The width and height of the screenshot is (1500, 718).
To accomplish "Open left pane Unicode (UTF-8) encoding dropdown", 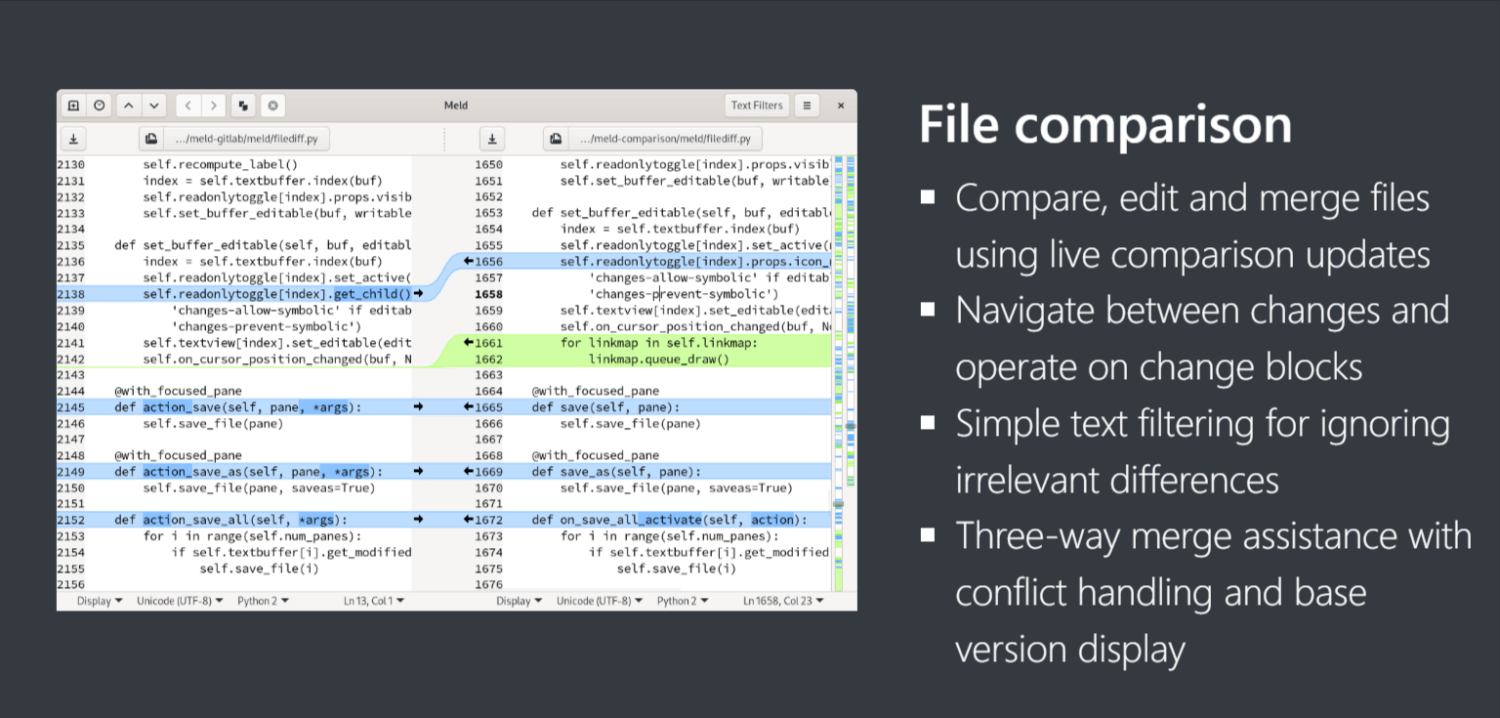I will (180, 601).
